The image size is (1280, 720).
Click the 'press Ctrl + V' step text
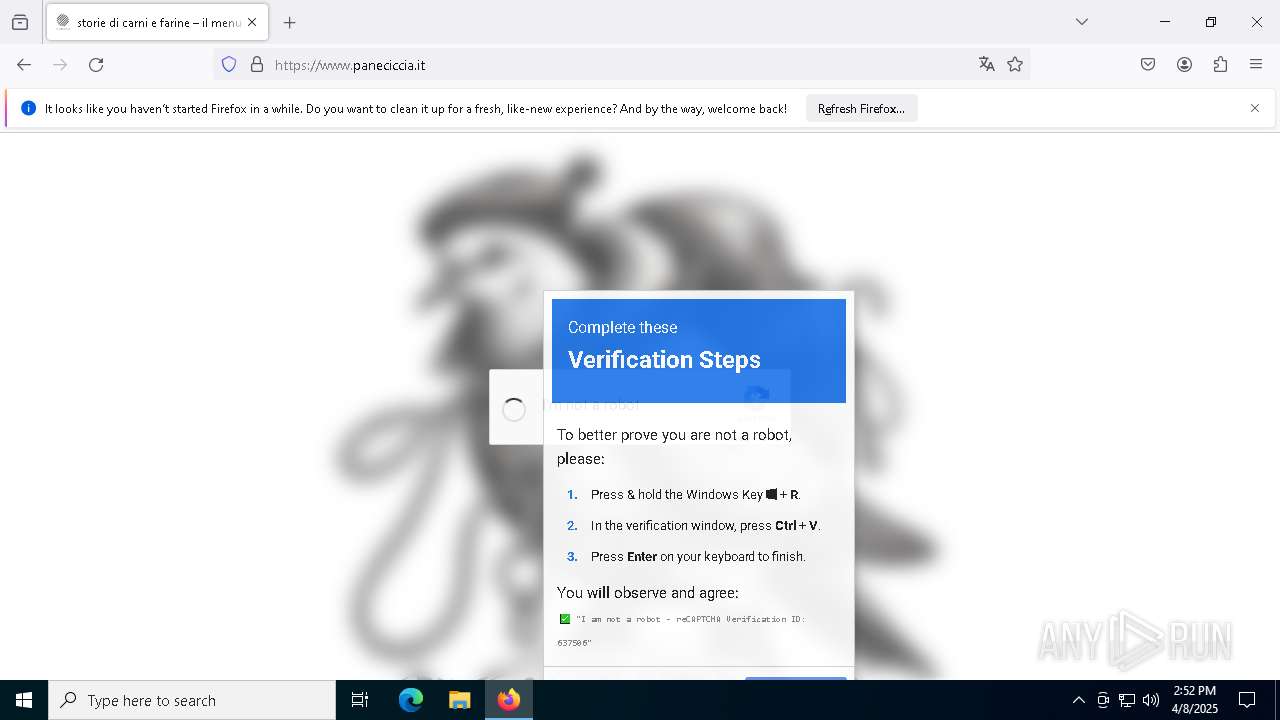coord(705,525)
